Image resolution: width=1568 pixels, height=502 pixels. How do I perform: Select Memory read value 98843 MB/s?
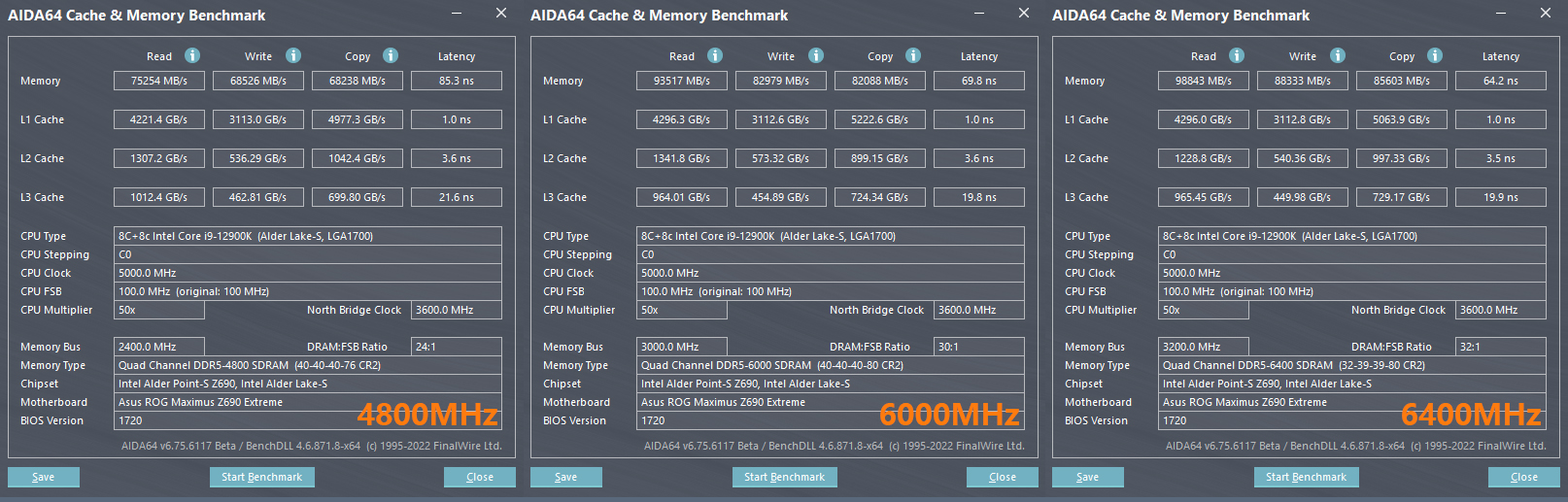click(x=1204, y=81)
